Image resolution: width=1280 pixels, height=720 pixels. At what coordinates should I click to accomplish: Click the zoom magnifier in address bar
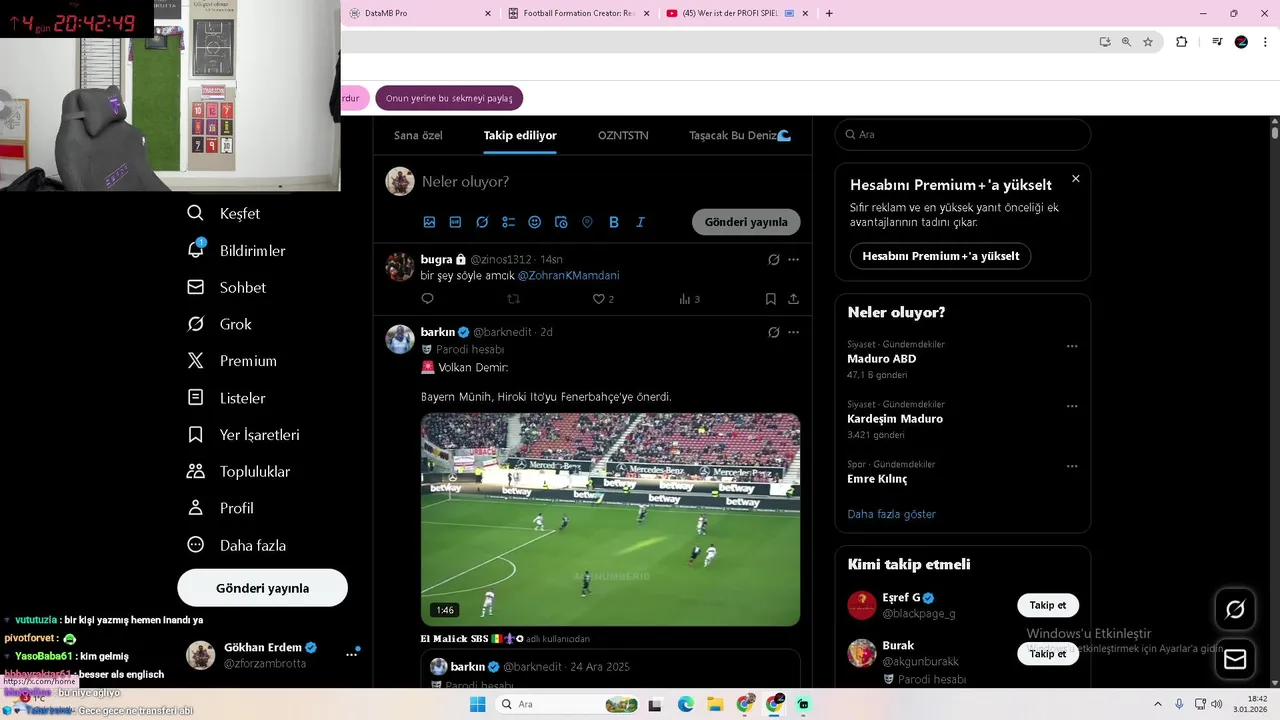pos(1126,42)
